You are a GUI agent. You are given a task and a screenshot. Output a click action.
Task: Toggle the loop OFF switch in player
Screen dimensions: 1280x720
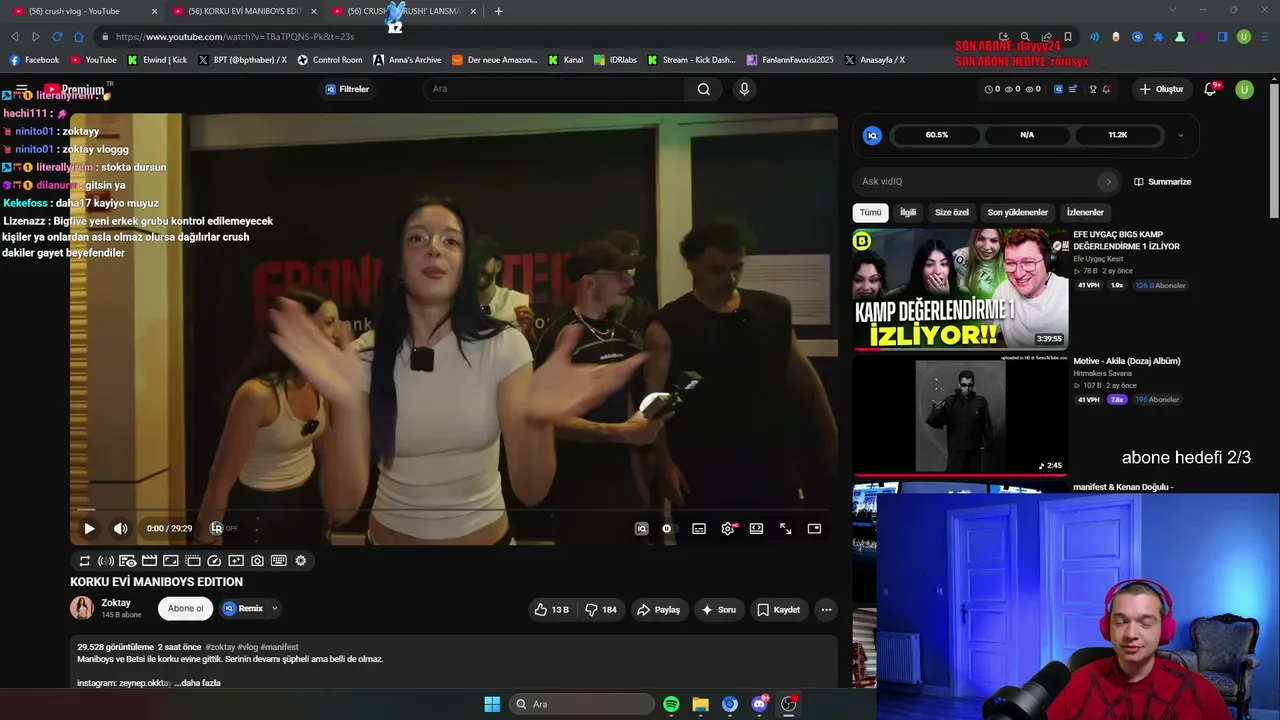pos(223,528)
